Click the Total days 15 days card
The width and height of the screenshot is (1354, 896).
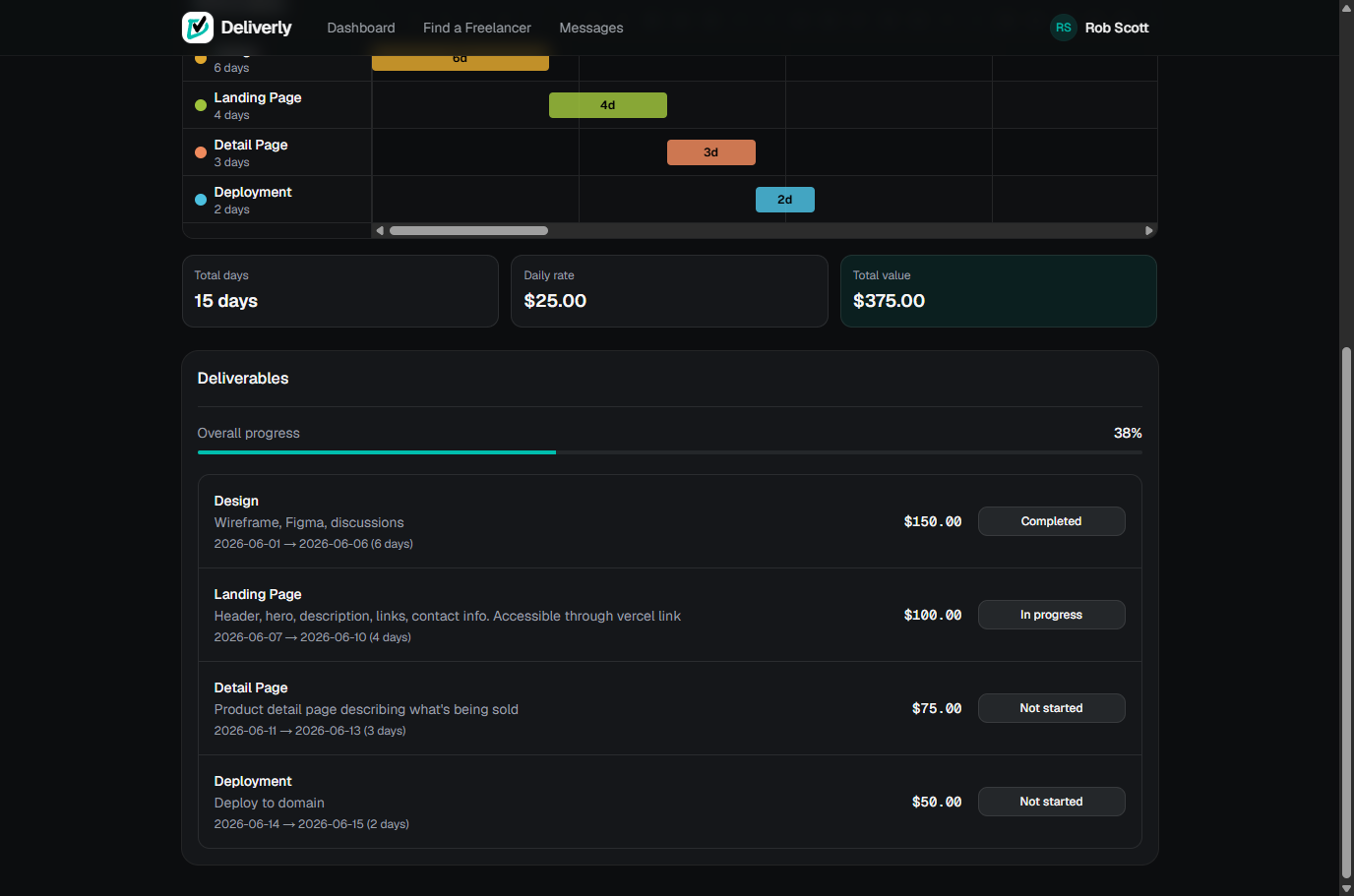[340, 291]
